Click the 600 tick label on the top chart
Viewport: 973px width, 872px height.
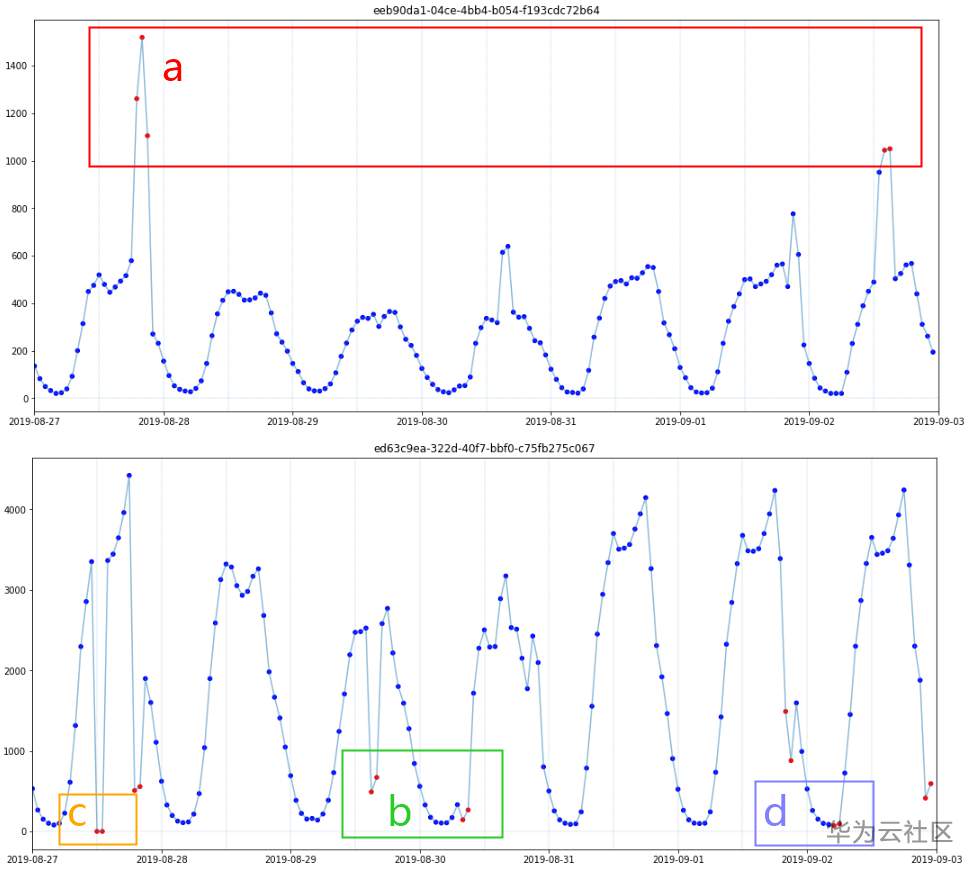point(19,256)
